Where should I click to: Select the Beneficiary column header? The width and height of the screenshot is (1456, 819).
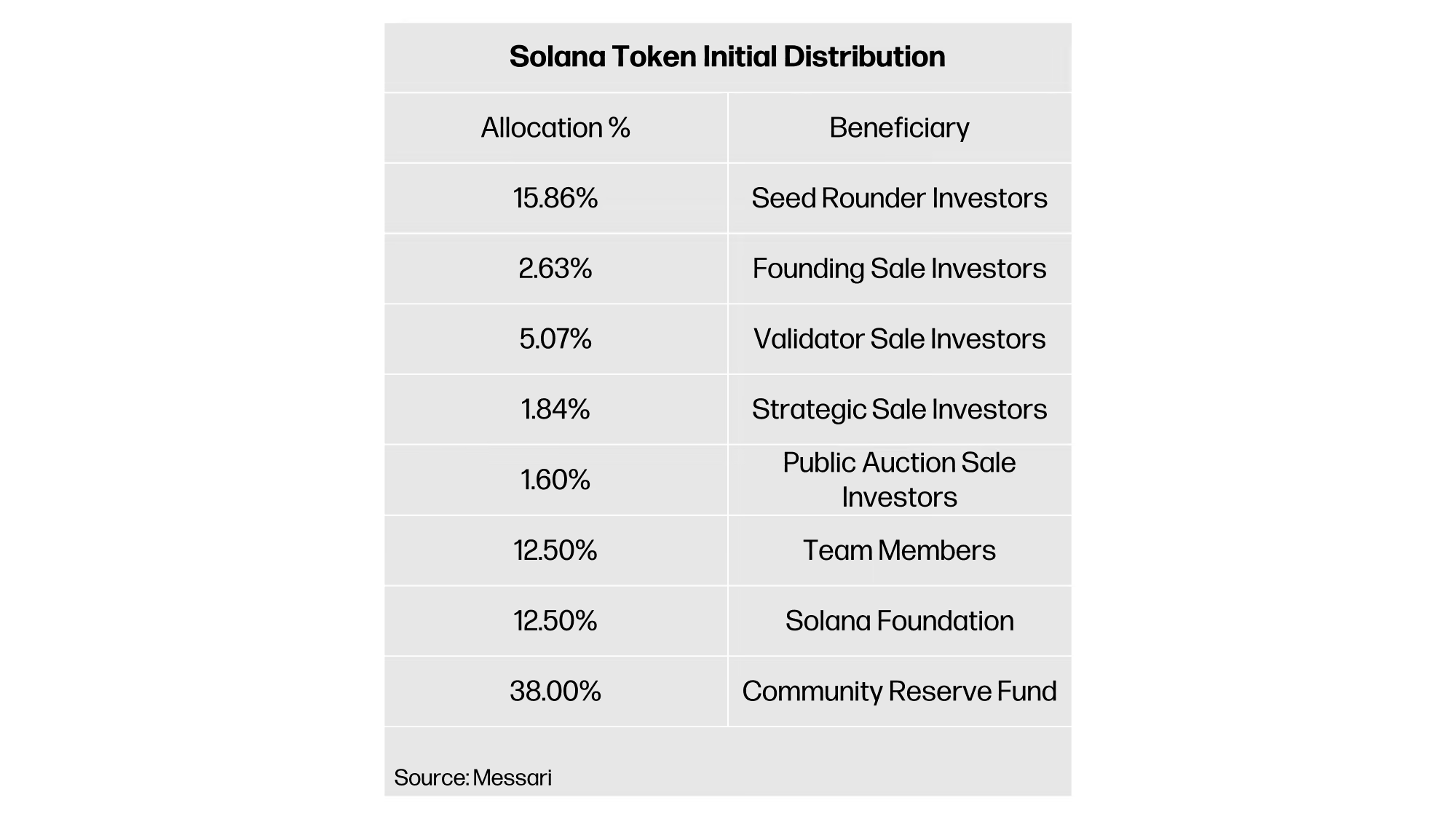(899, 128)
